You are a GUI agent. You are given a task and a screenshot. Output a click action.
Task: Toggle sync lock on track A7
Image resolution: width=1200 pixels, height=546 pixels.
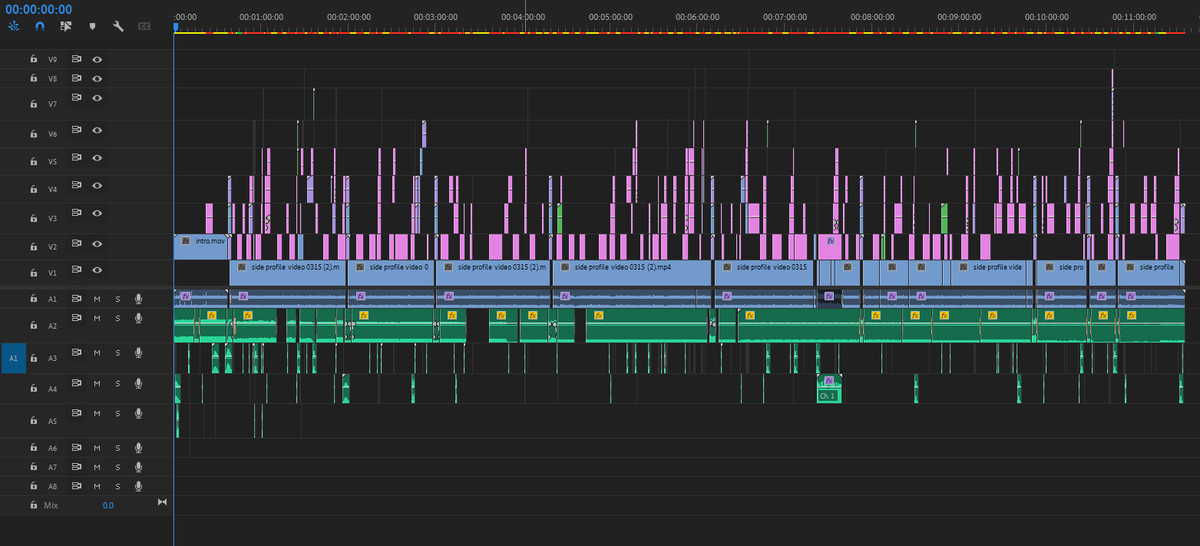(x=76, y=467)
